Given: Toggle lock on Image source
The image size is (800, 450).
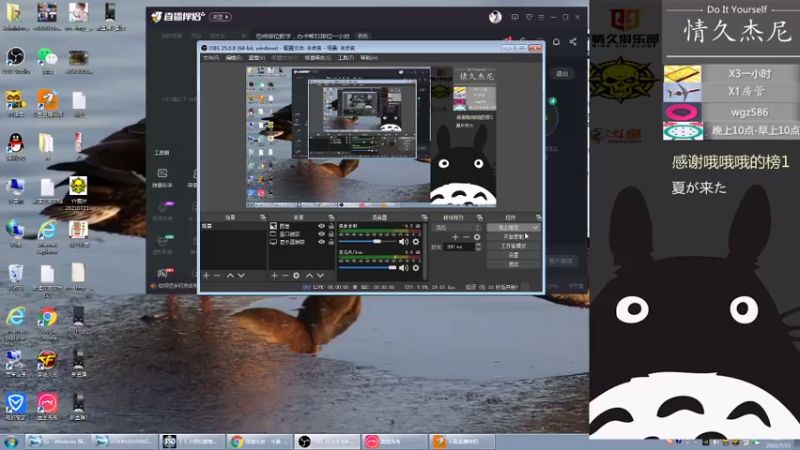Looking at the screenshot, I should (331, 226).
